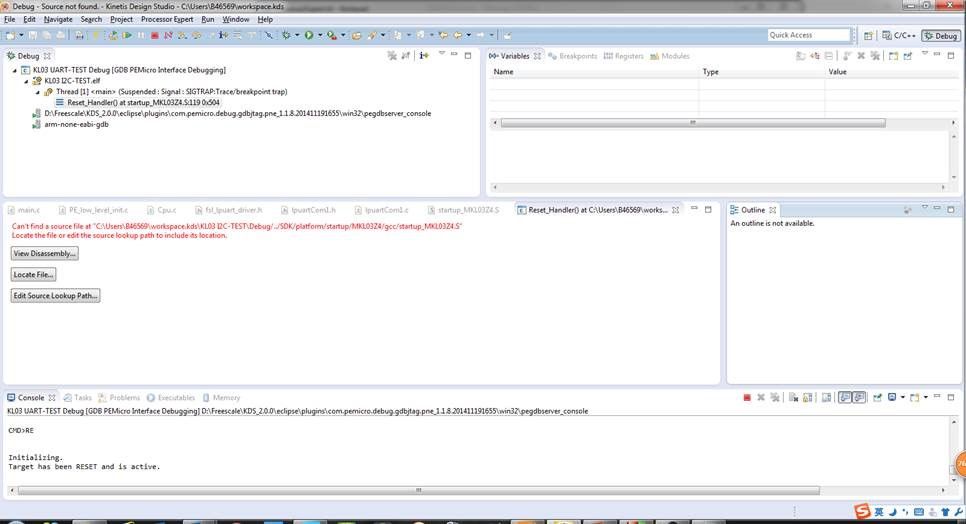Screen dimensions: 966x524
Task: Switch to the Modules tab
Action: tap(670, 56)
